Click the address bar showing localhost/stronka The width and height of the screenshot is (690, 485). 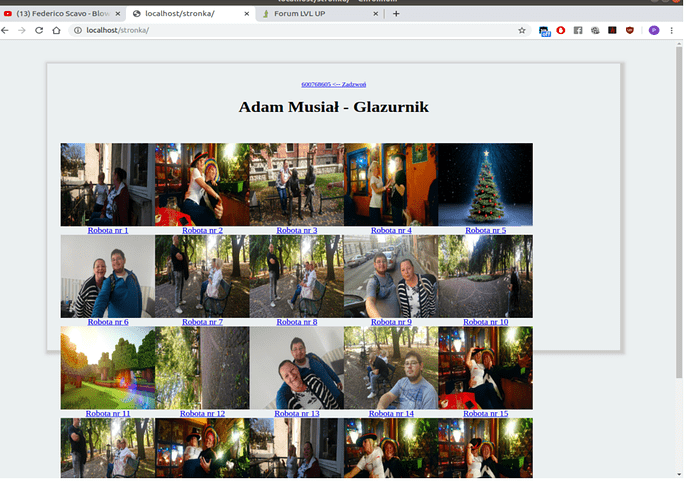[300, 31]
